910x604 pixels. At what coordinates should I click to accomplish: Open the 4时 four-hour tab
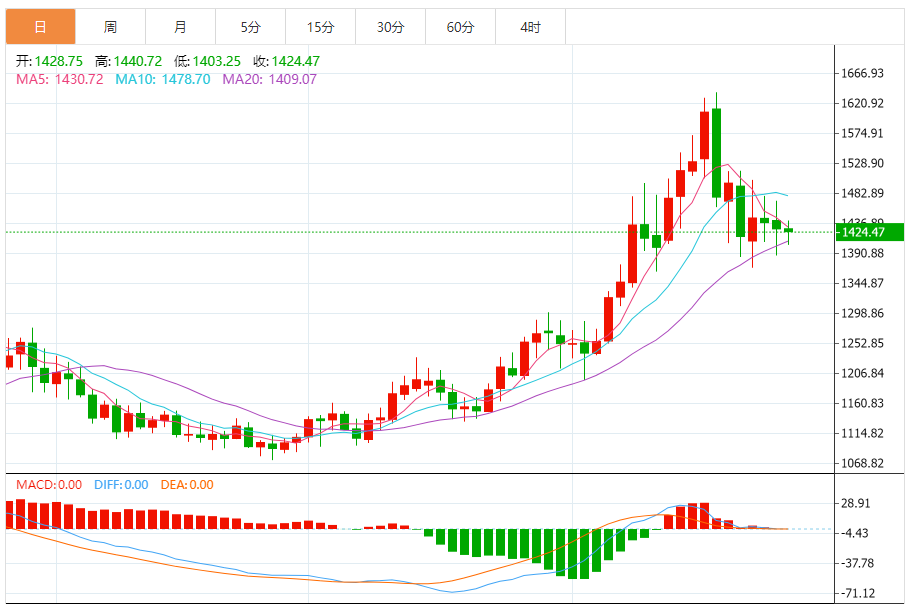[x=530, y=27]
